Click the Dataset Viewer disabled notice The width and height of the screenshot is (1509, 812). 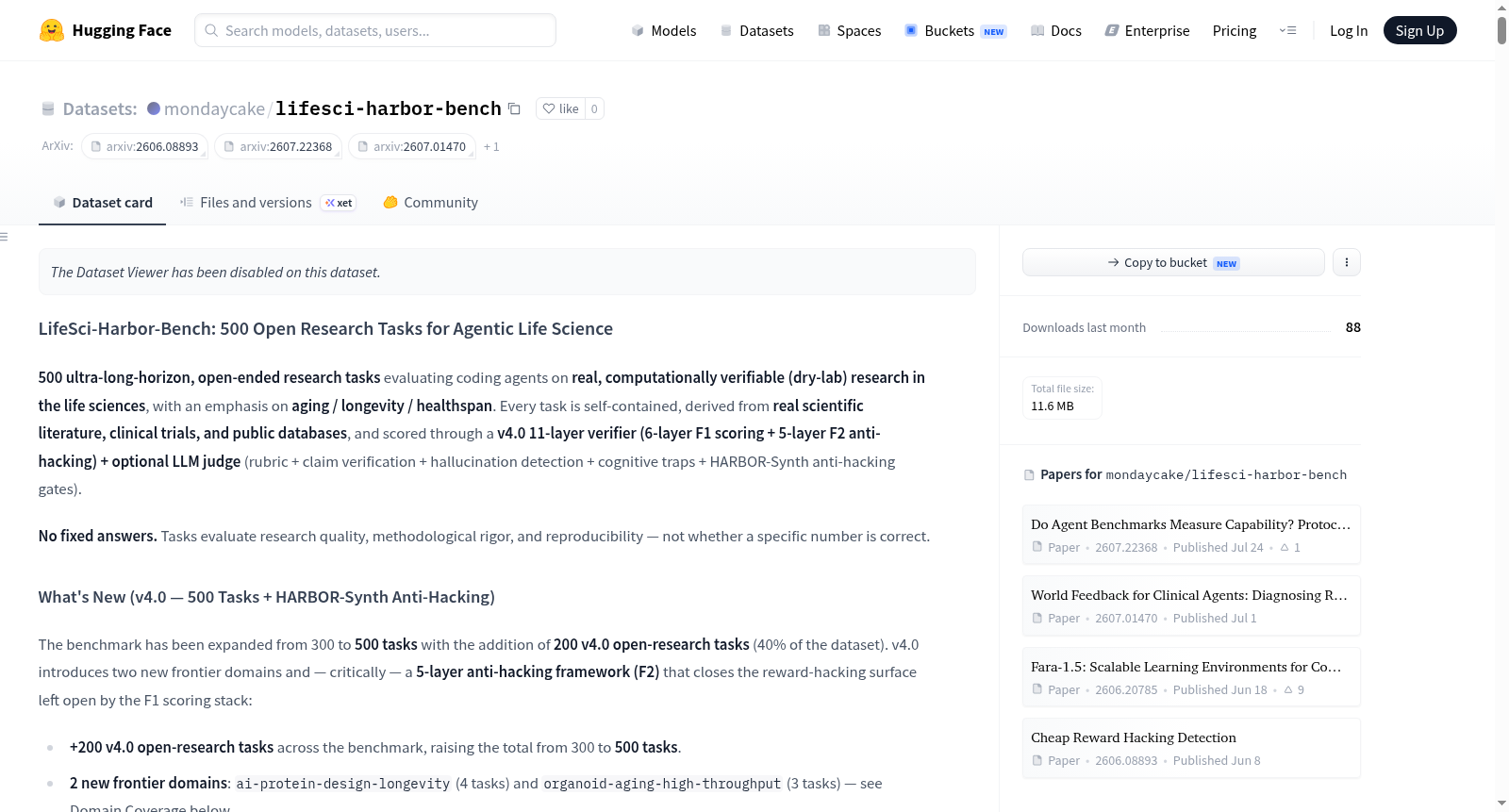[x=507, y=272]
